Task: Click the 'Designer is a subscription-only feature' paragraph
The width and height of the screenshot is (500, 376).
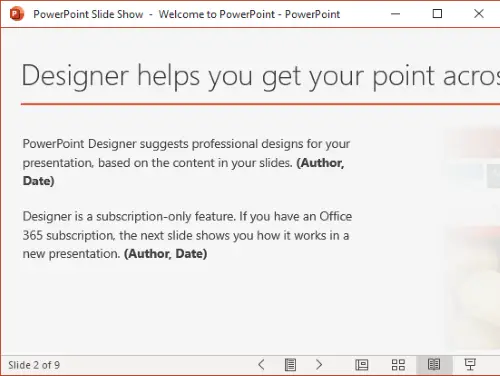Action: click(187, 235)
